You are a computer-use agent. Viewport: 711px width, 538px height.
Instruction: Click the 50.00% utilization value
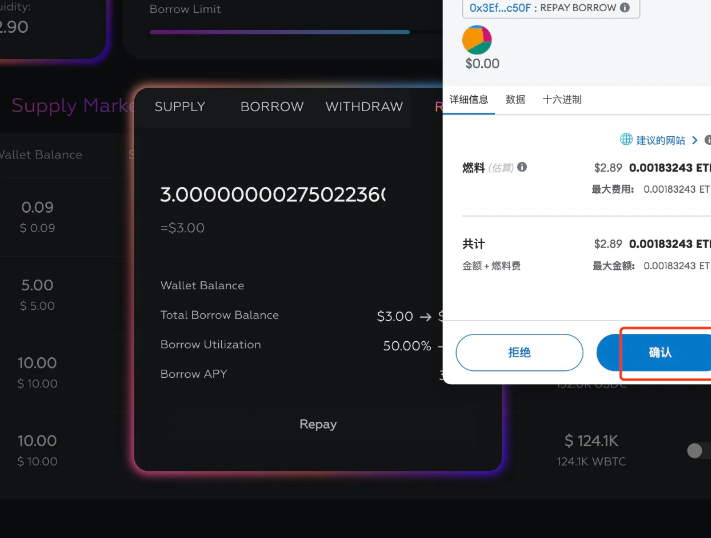click(407, 346)
